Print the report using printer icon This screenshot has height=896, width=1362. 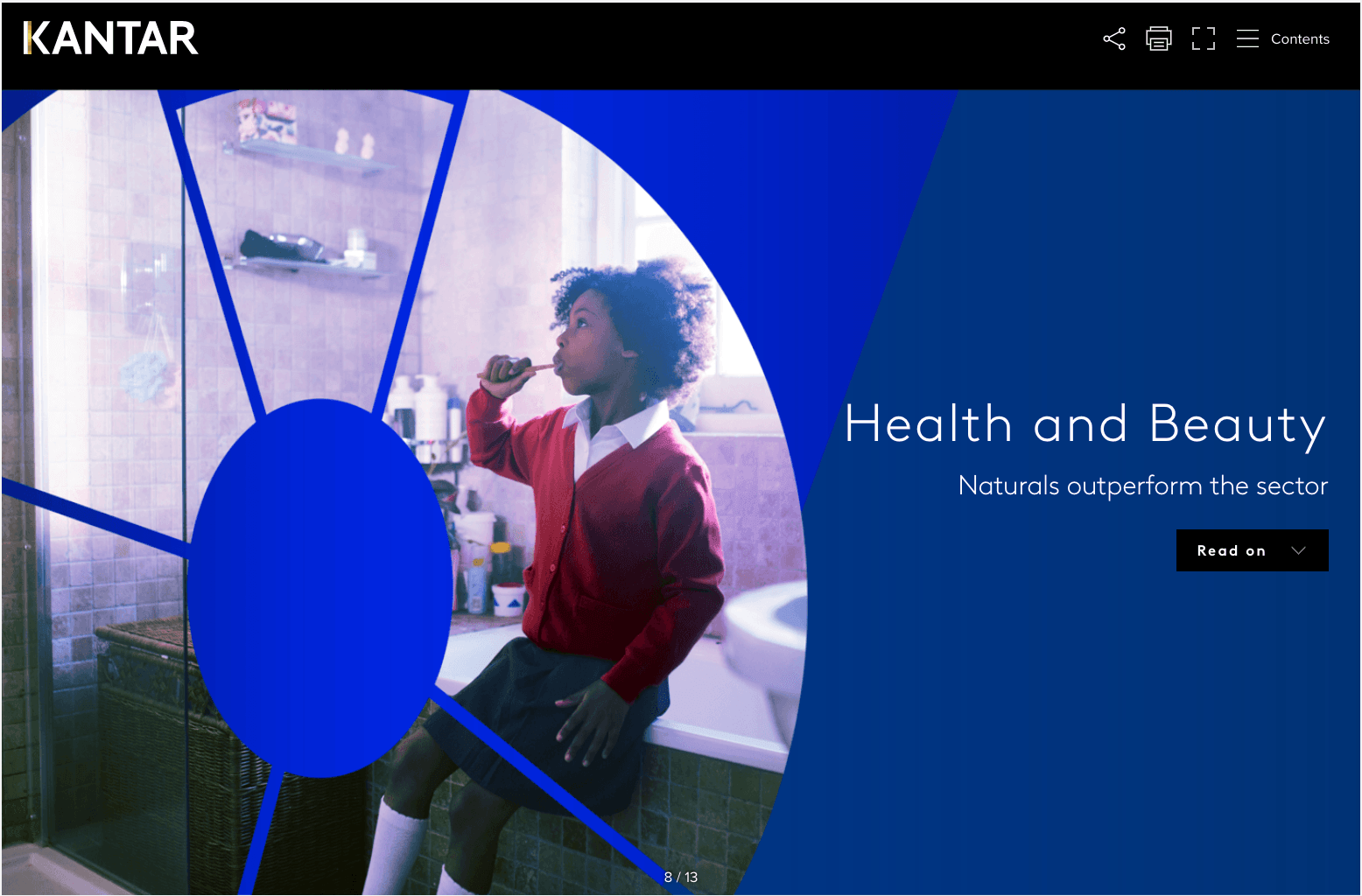pyautogui.click(x=1159, y=38)
